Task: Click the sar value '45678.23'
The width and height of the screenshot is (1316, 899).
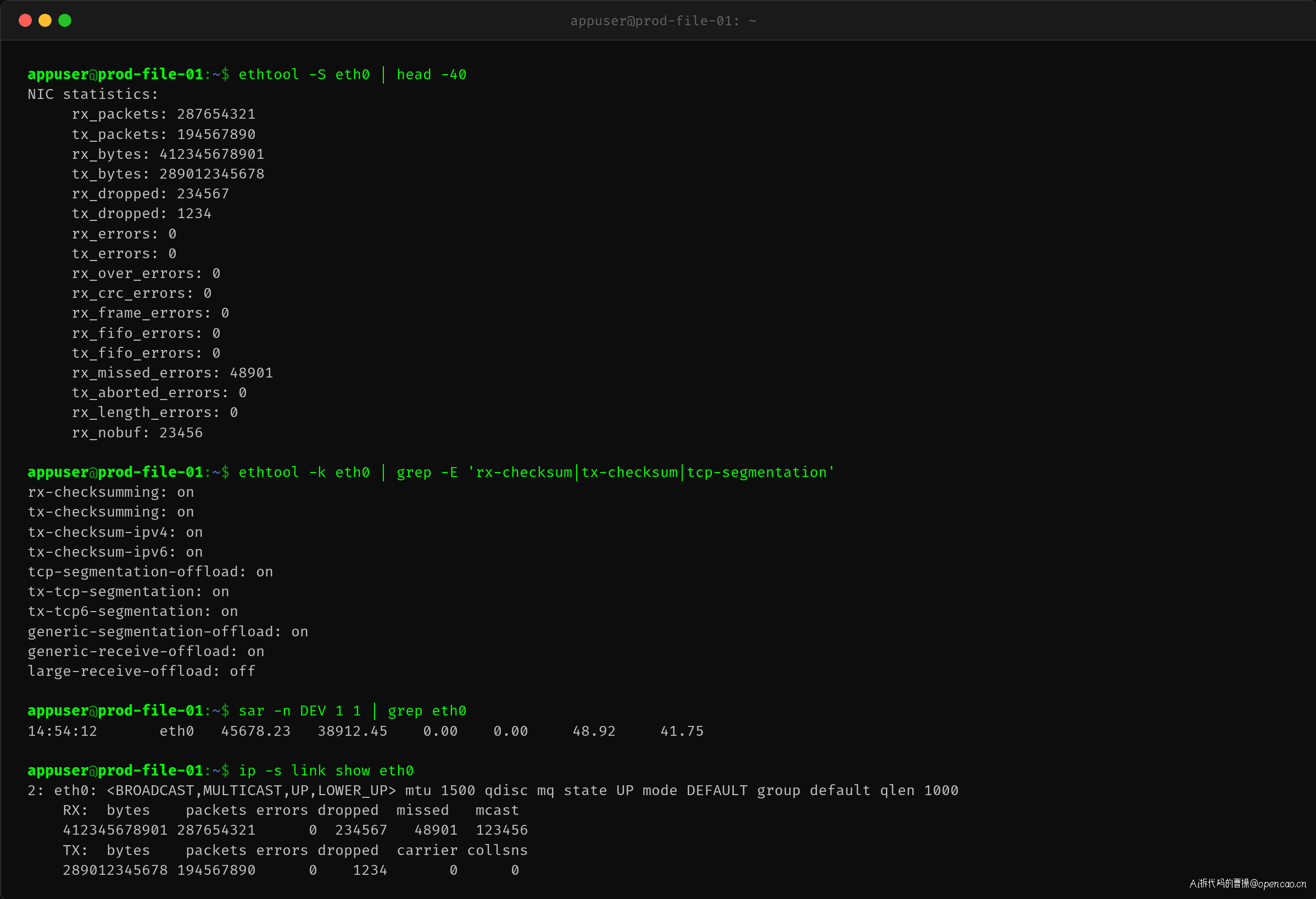Action: [x=256, y=731]
